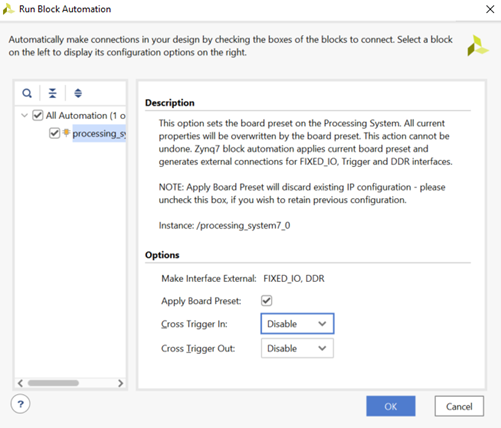
Task: Toggle the All Automation checkbox
Action: pos(37,115)
